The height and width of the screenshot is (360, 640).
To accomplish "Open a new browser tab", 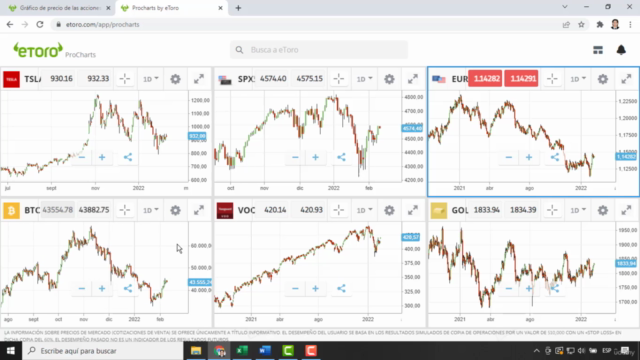I will 238,8.
